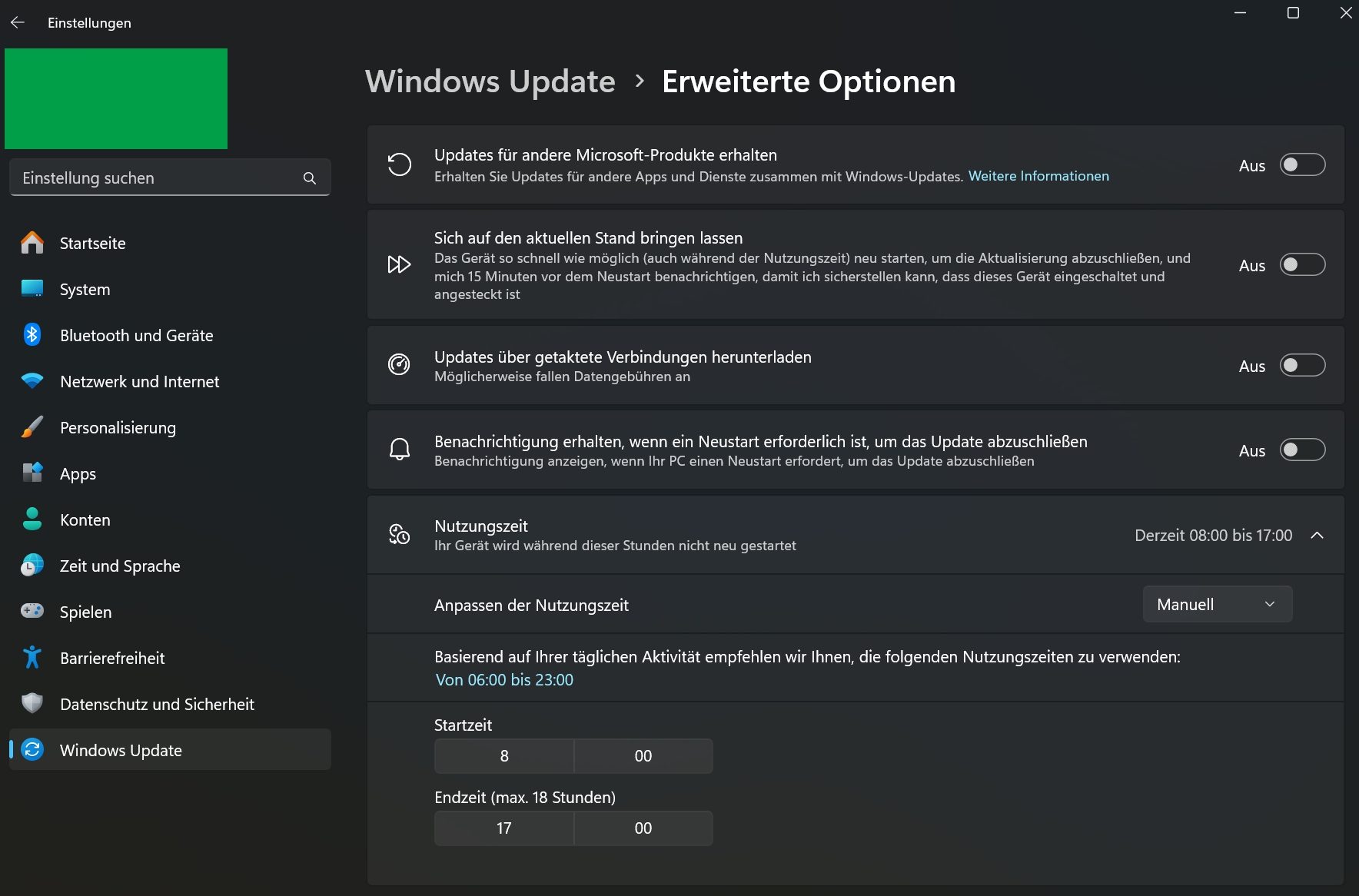Image resolution: width=1359 pixels, height=896 pixels.
Task: Select Windows Update in sidebar
Action: tap(170, 750)
